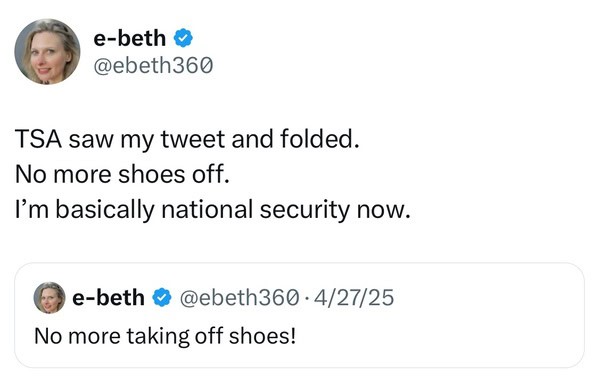The height and width of the screenshot is (383, 599).
Task: Click the word "basically" in the third line
Action: (x=105, y=211)
